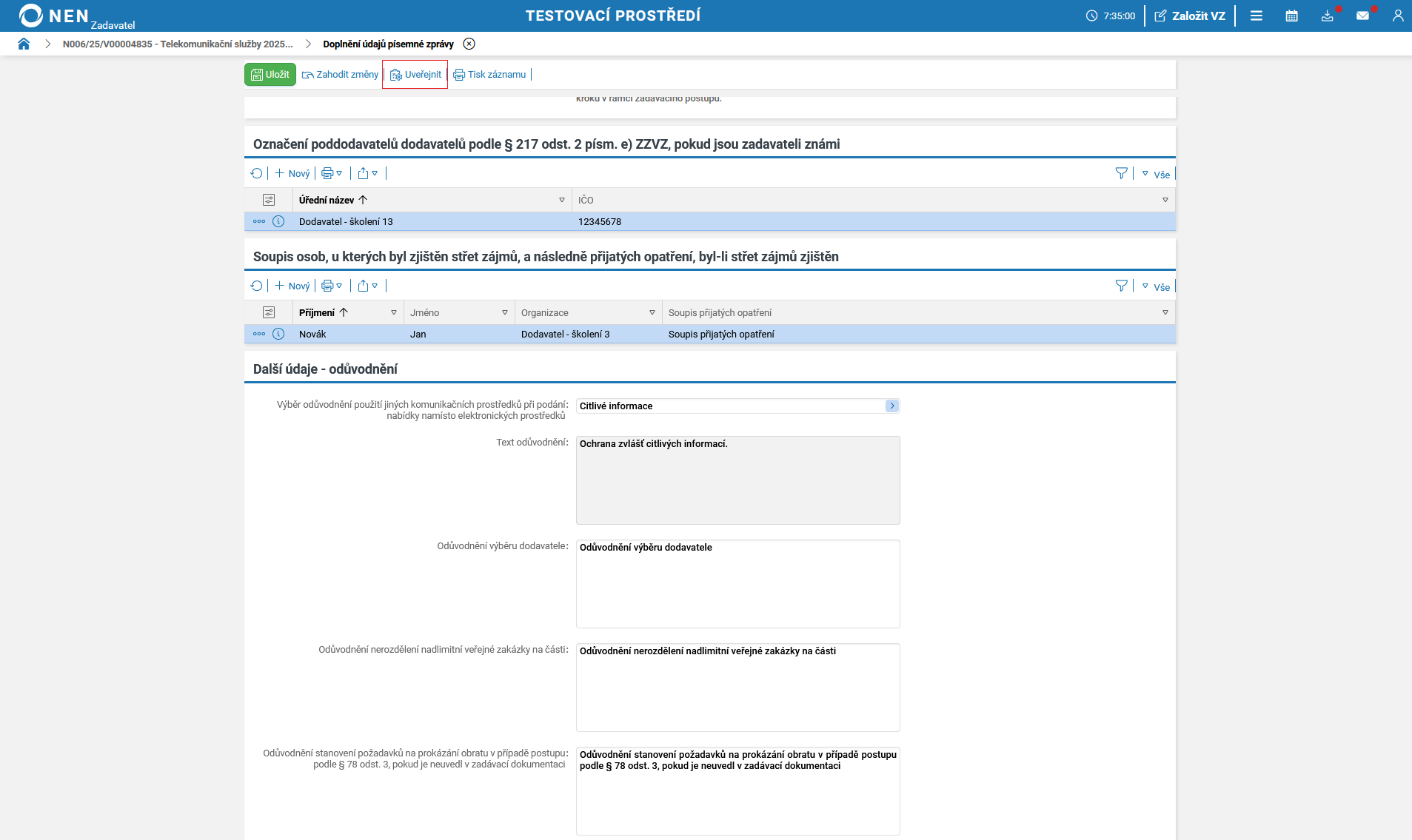
Task: Open filter for střet zájmů table
Action: 1122,286
